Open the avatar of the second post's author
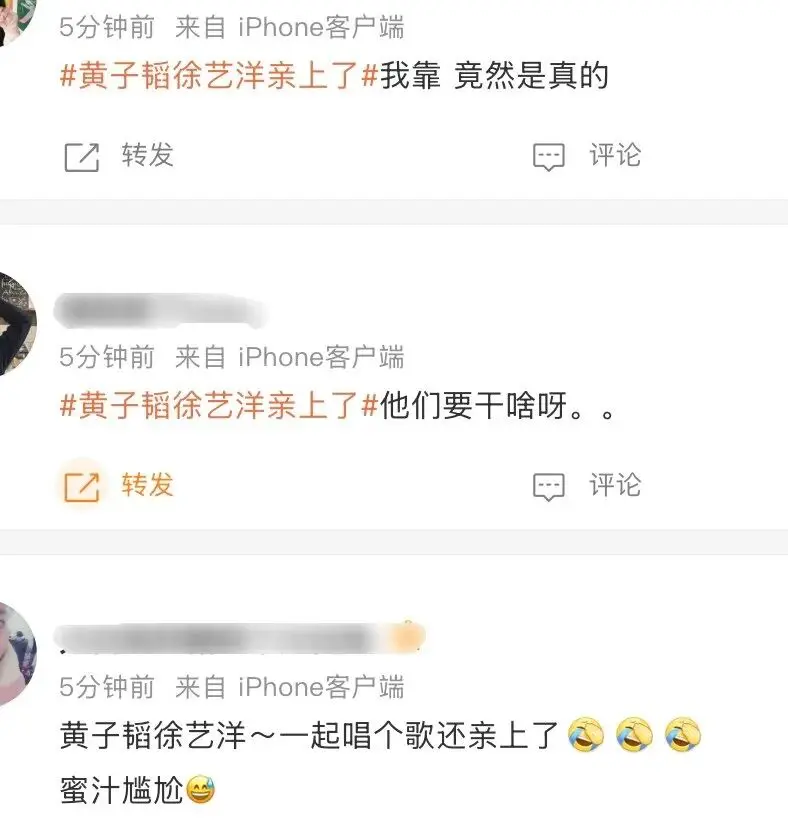 pyautogui.click(x=16, y=324)
